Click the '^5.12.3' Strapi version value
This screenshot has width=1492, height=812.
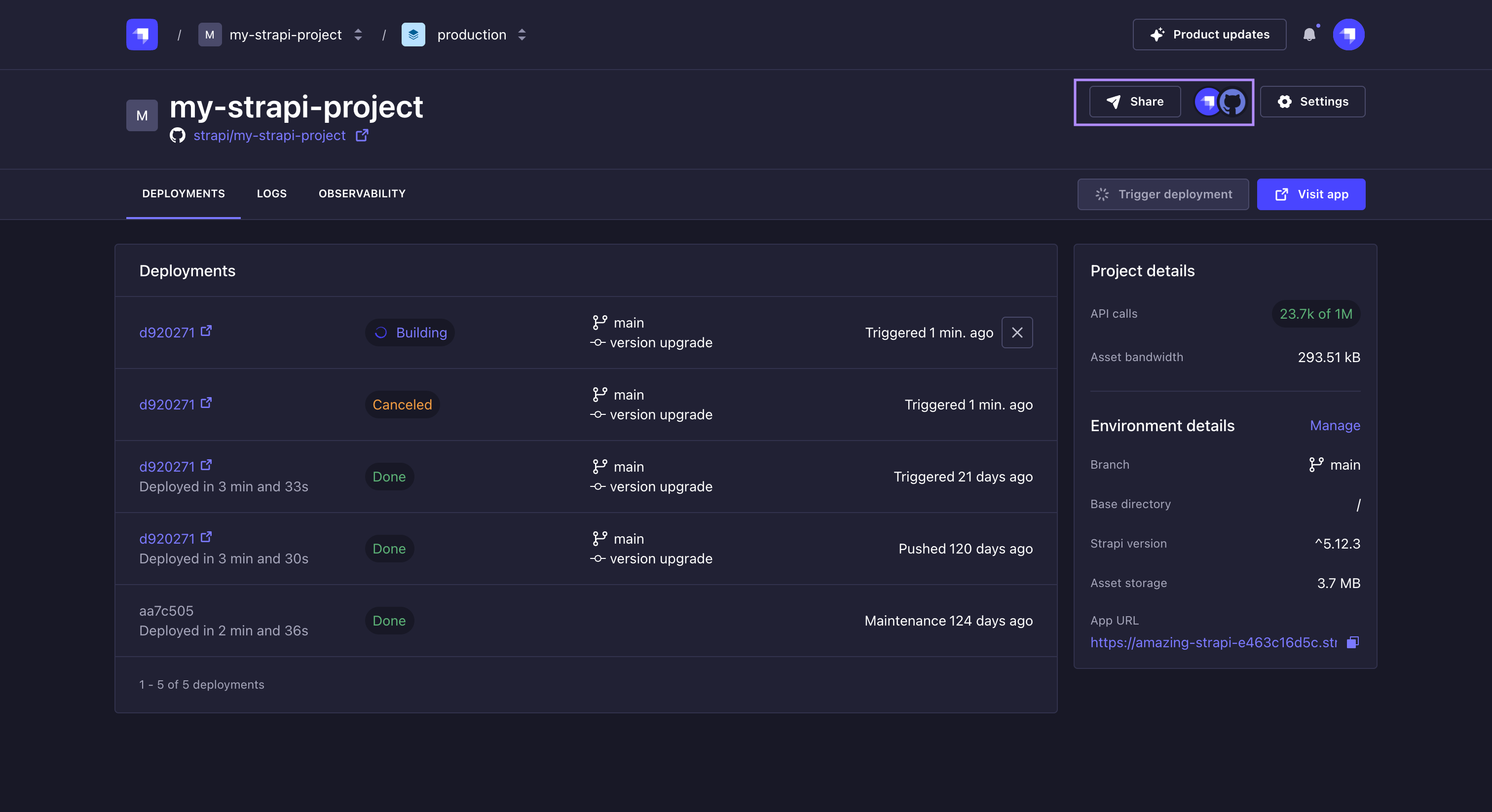[x=1338, y=544]
